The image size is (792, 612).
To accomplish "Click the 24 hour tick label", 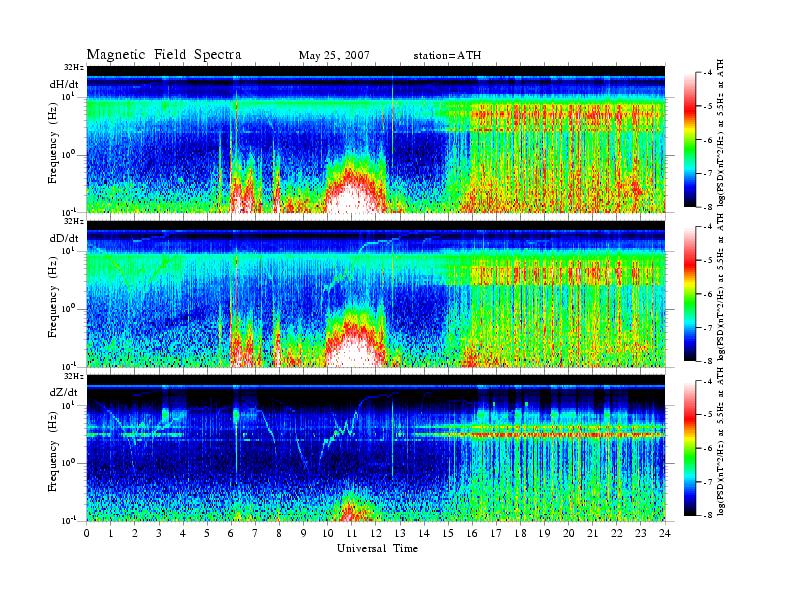I will click(x=665, y=533).
